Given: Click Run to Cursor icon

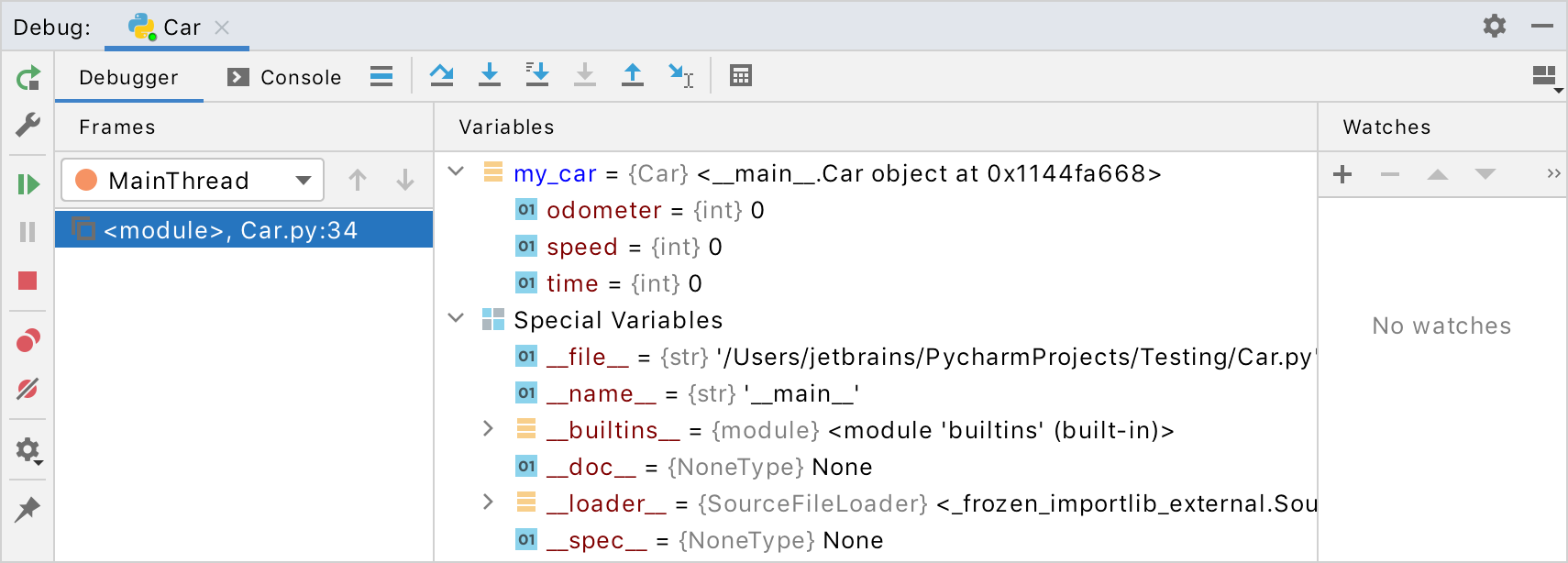Looking at the screenshot, I should point(680,75).
